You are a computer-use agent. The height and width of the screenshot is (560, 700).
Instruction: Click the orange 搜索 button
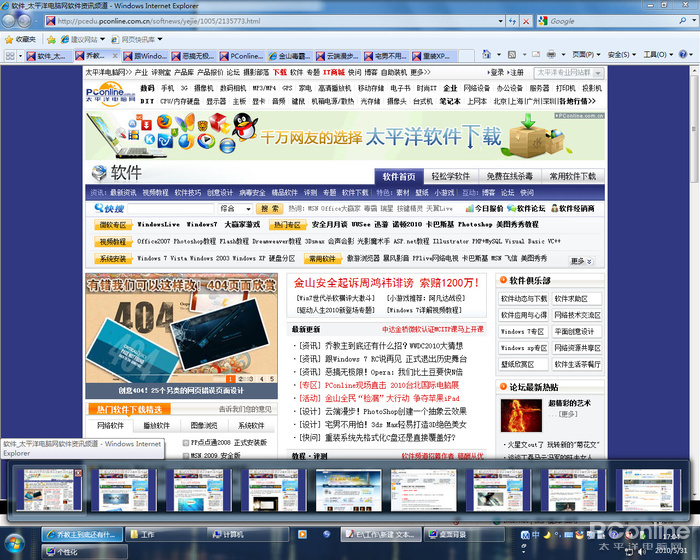point(270,209)
